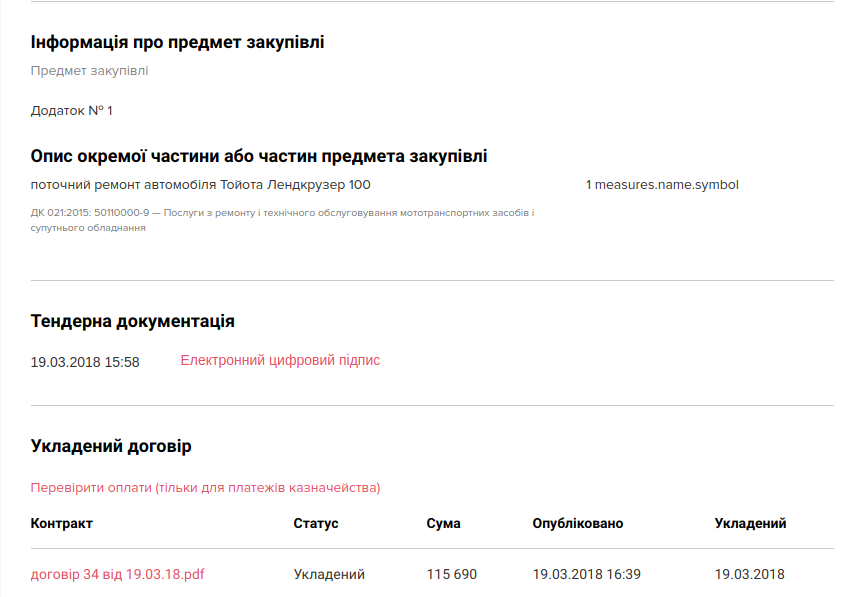Click the Додаток № 1 text
The height and width of the screenshot is (597, 859).
click(72, 110)
